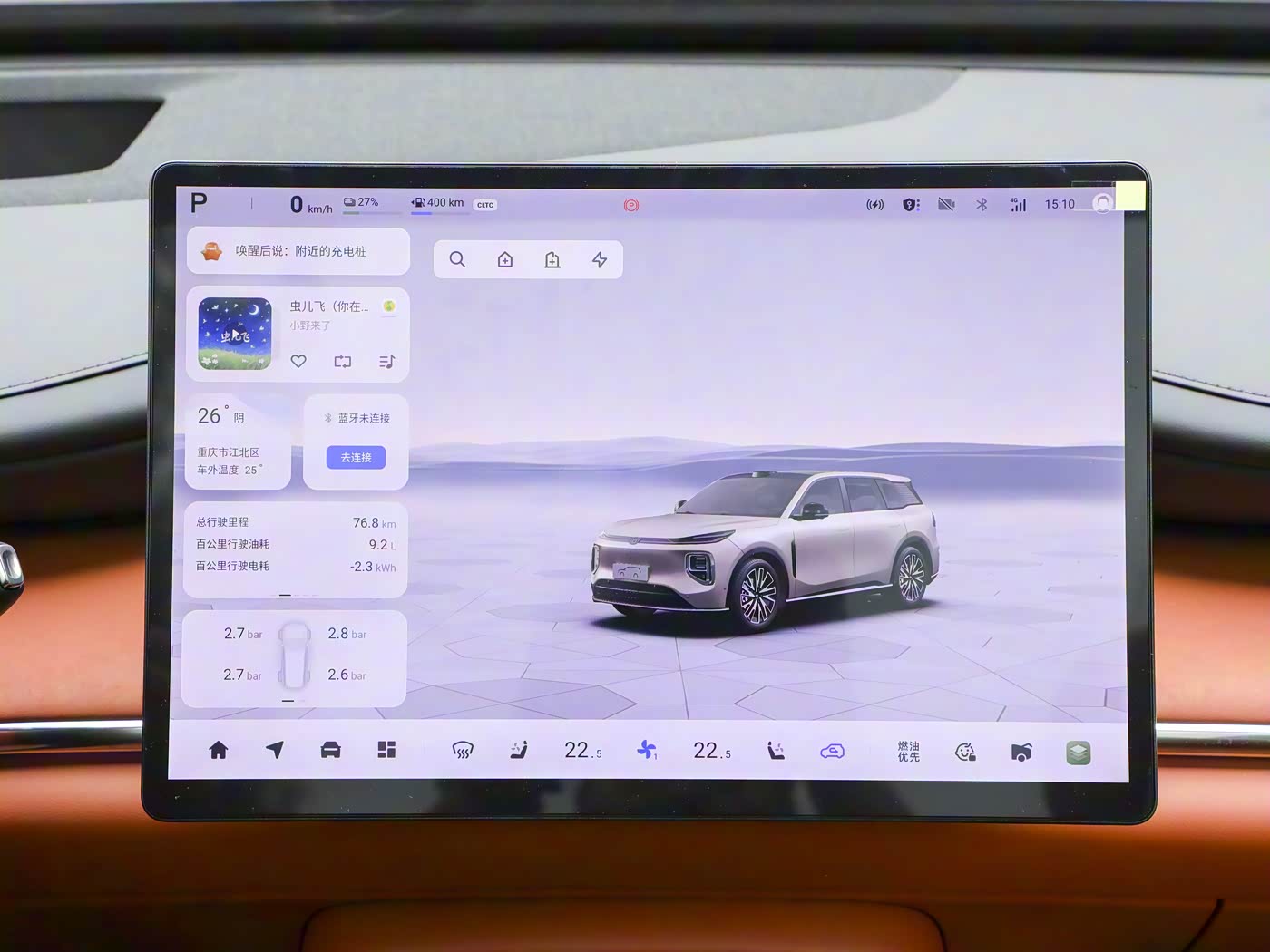The image size is (1270, 952).
Task: Open the playlist icon in the music card
Action: 386,362
